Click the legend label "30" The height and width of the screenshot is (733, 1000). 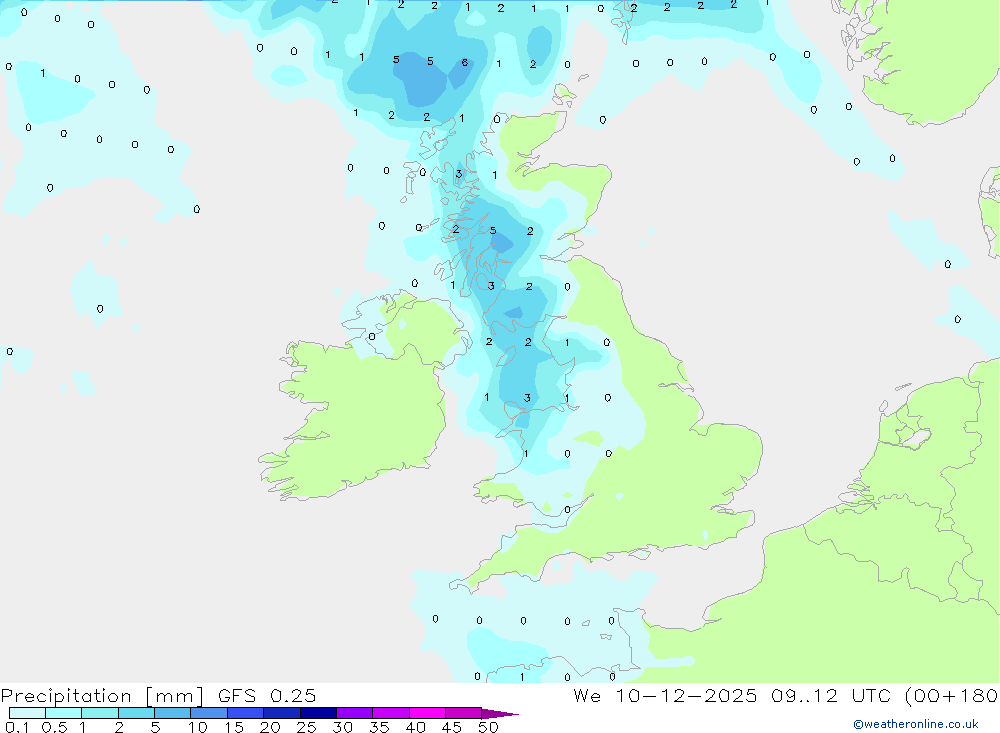click(343, 727)
